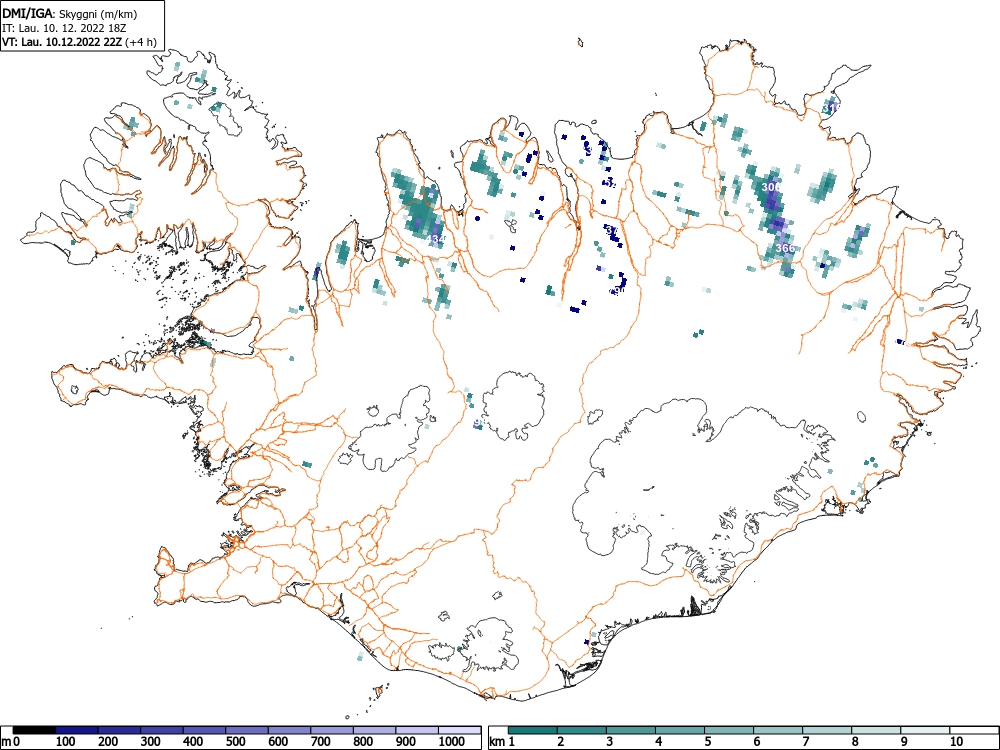Click the '300' label on metre scale
Screen dimensions: 1000x750
point(151,742)
